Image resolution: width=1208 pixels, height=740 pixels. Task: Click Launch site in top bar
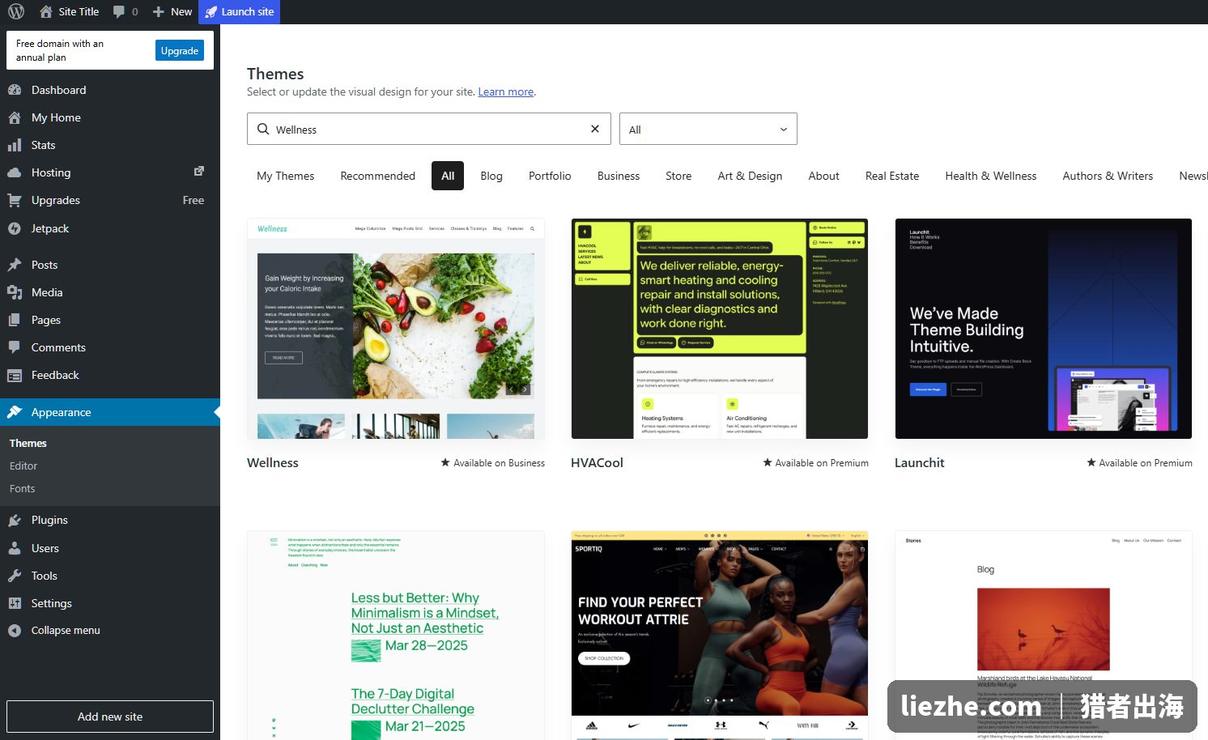click(x=239, y=12)
